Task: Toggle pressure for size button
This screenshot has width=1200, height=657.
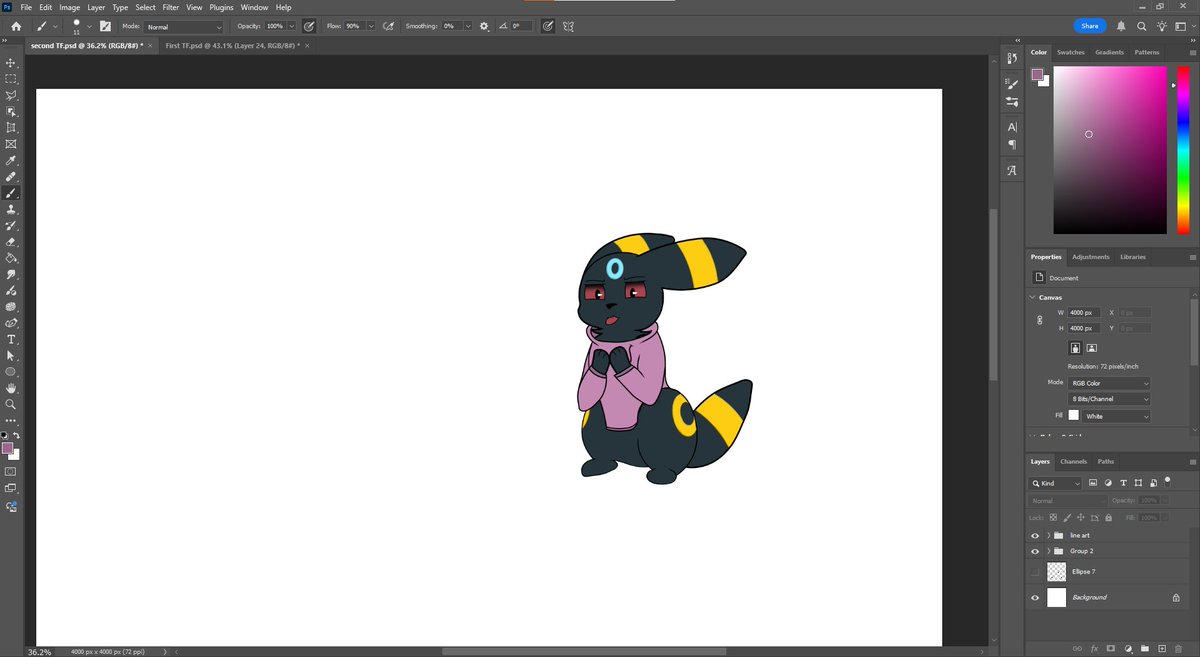Action: coord(548,26)
